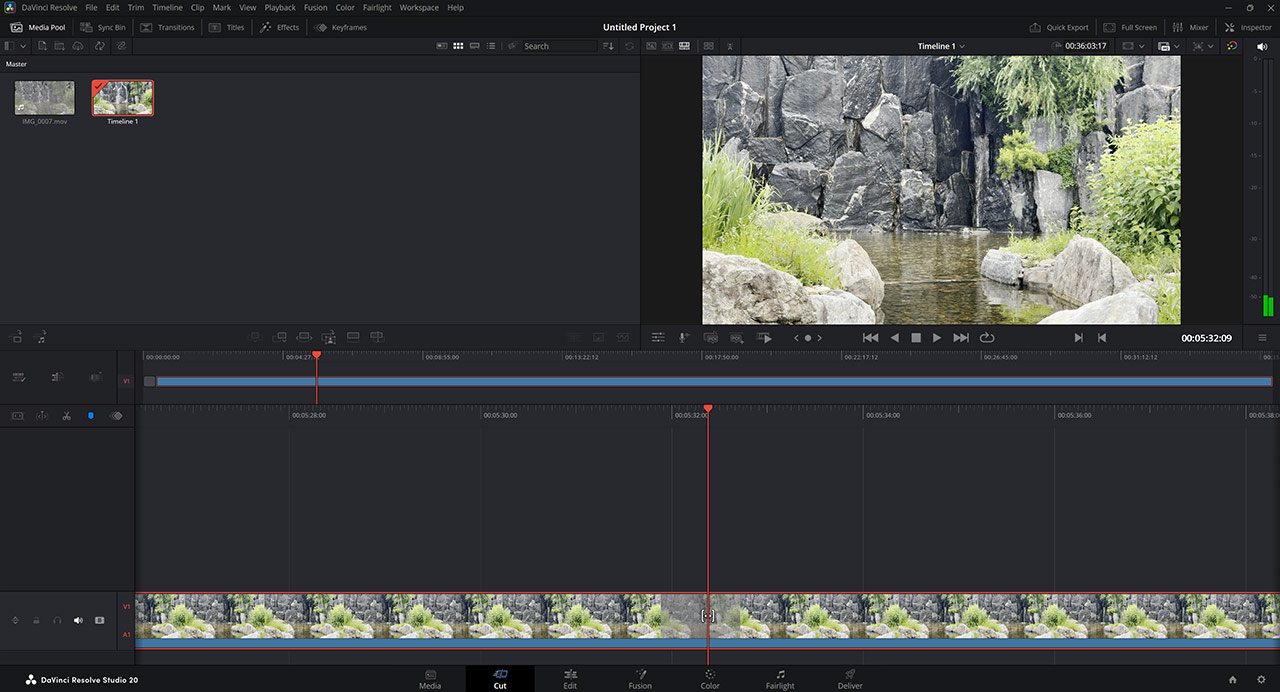Toggle track lock icon in timeline

[36, 620]
